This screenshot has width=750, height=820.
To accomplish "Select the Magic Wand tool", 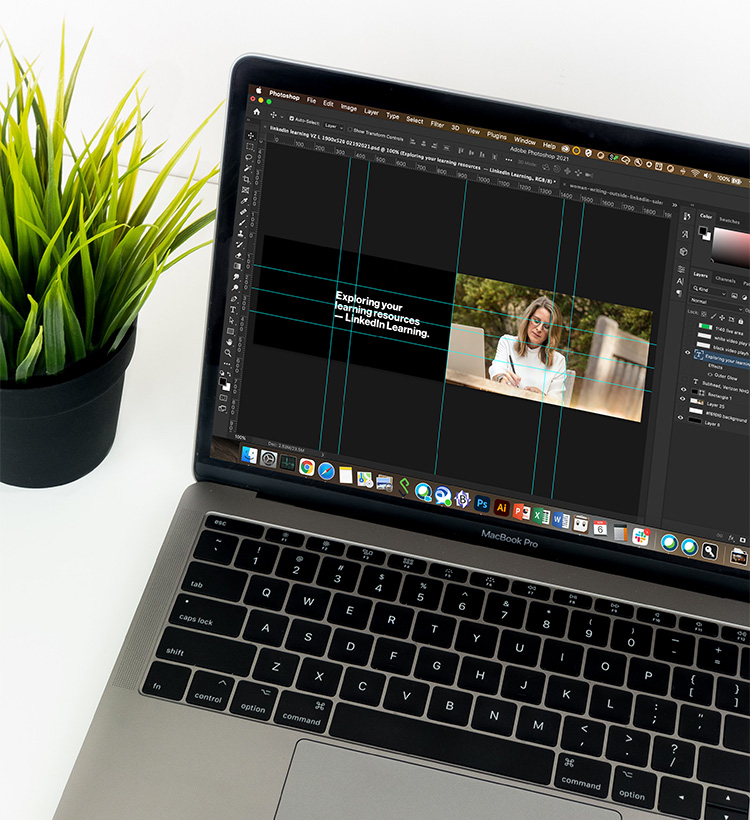I will (247, 168).
